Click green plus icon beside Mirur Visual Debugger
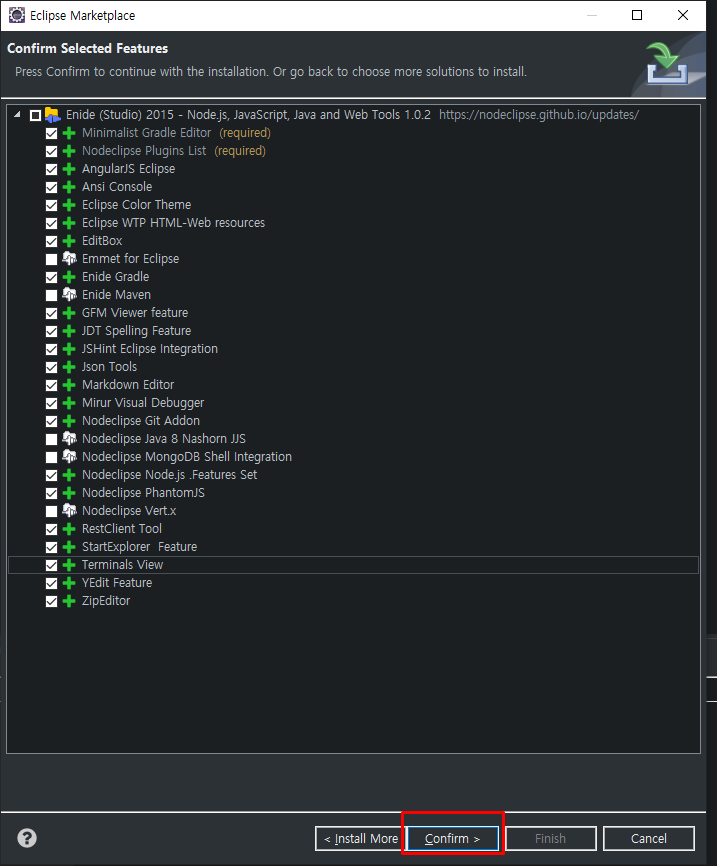 pyautogui.click(x=69, y=403)
